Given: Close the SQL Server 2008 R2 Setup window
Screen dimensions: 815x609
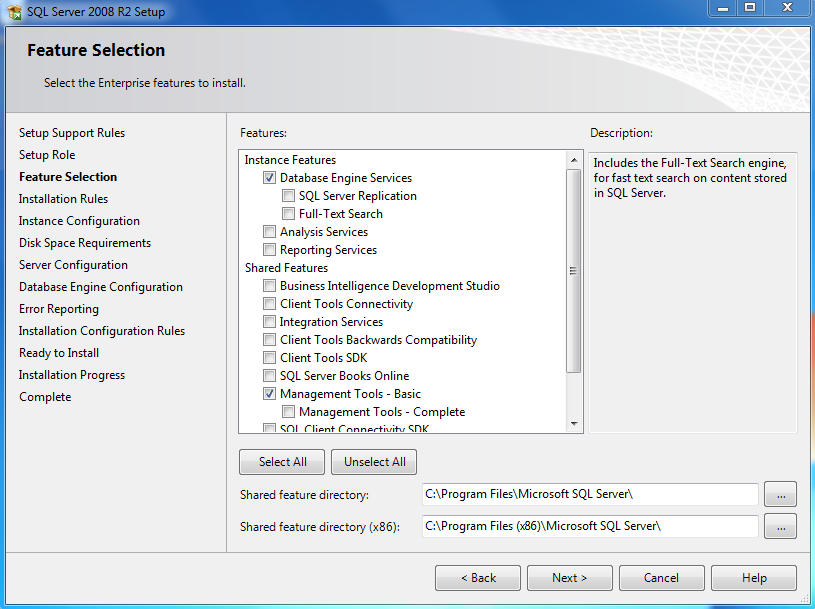Looking at the screenshot, I should tap(787, 8).
